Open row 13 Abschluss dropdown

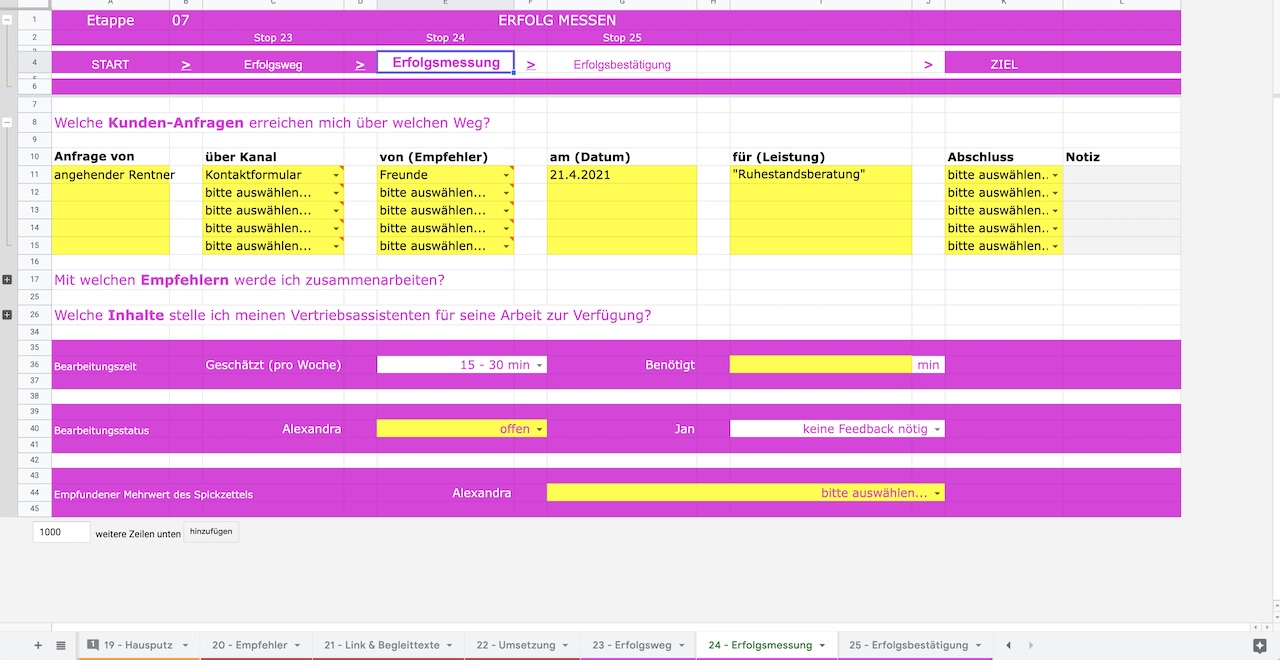[1055, 211]
